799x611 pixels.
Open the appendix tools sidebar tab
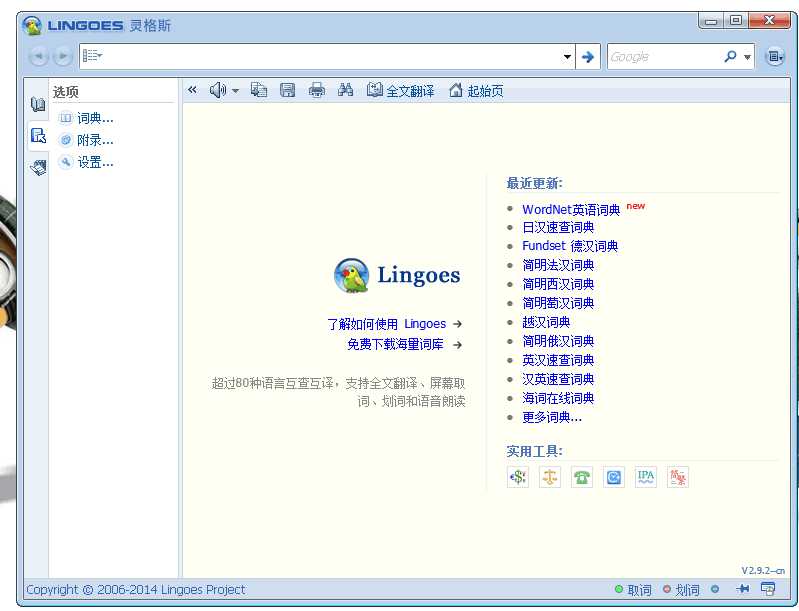(x=38, y=167)
